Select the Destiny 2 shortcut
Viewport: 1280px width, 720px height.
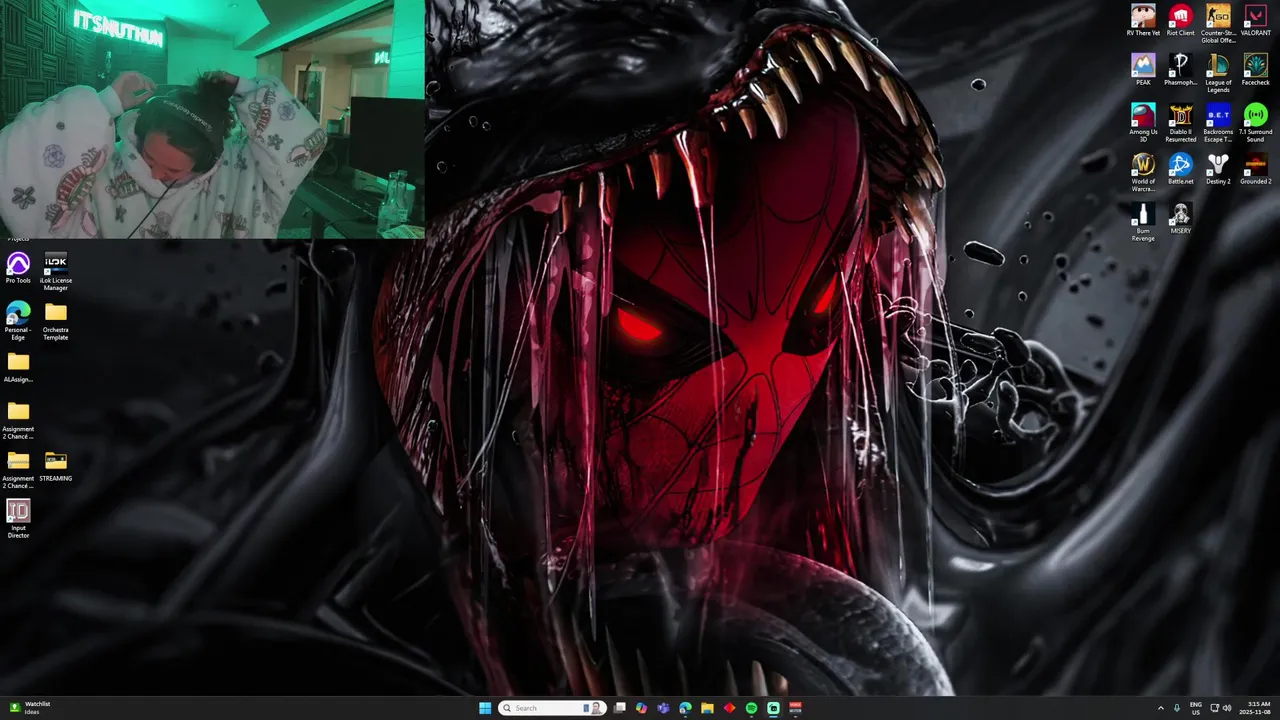pos(1218,168)
